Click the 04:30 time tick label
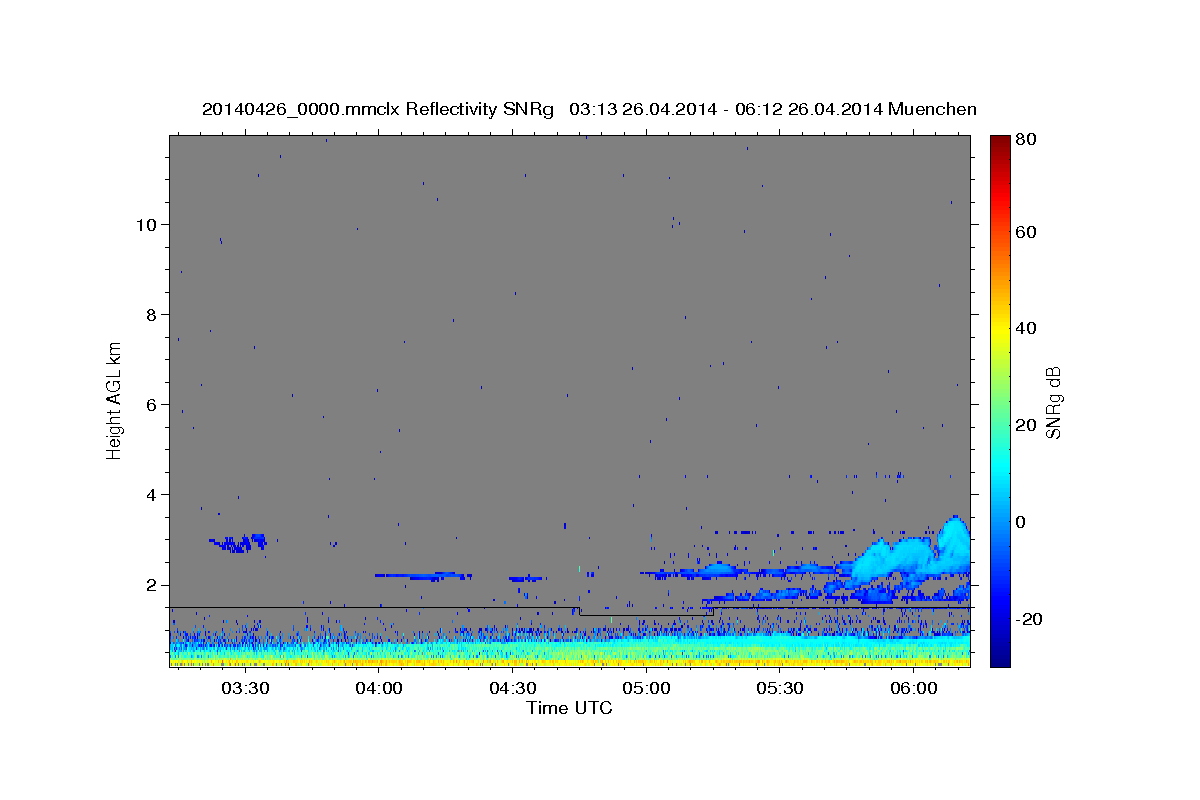Screen dimensions: 1200x800 click(x=513, y=689)
